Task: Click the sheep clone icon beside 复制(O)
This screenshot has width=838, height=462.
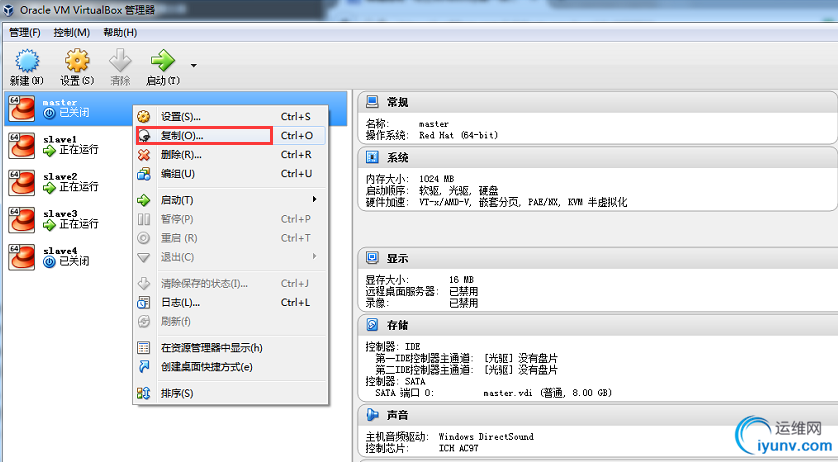Action: click(144, 136)
